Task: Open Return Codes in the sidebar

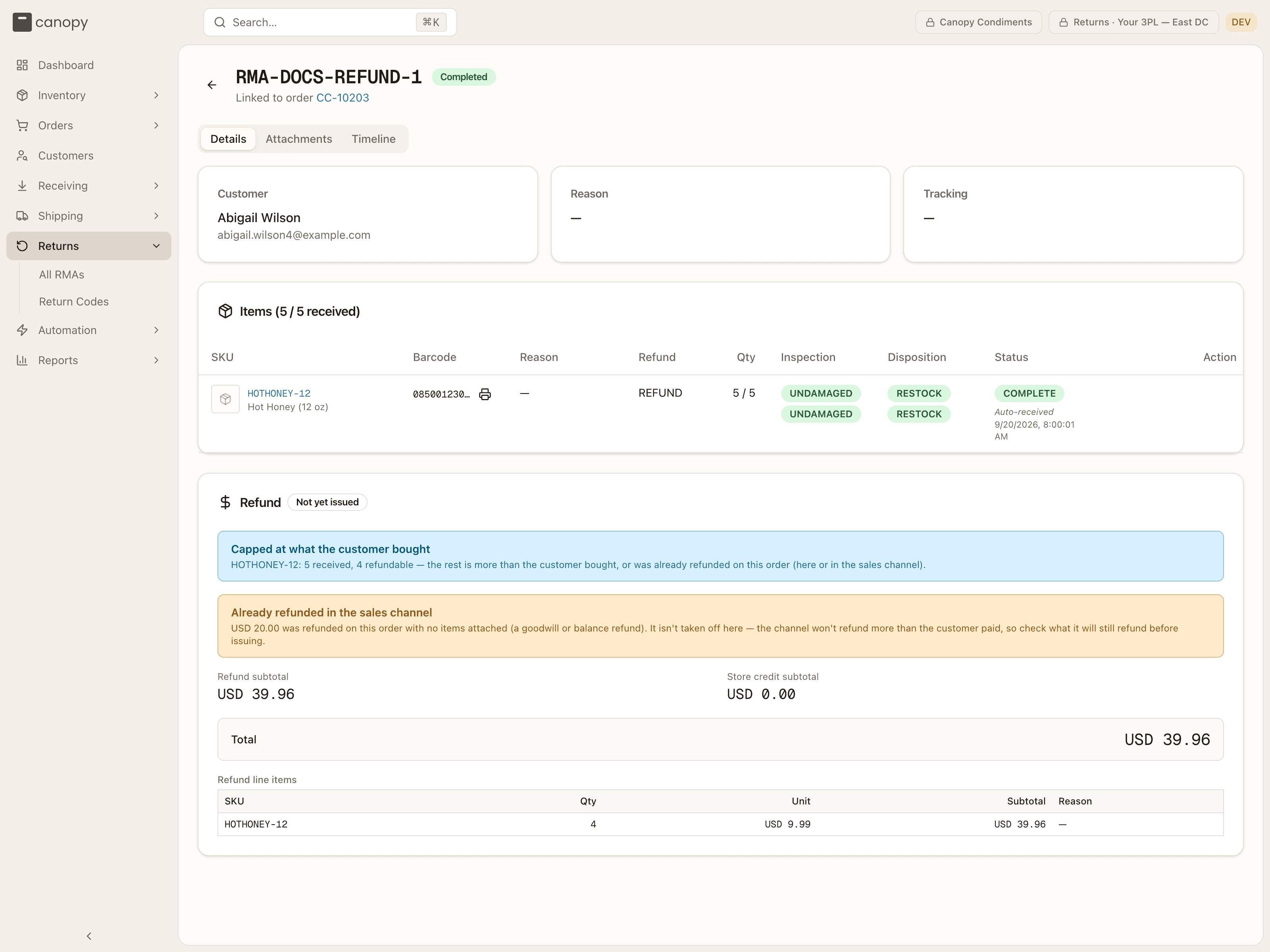Action: [x=73, y=302]
